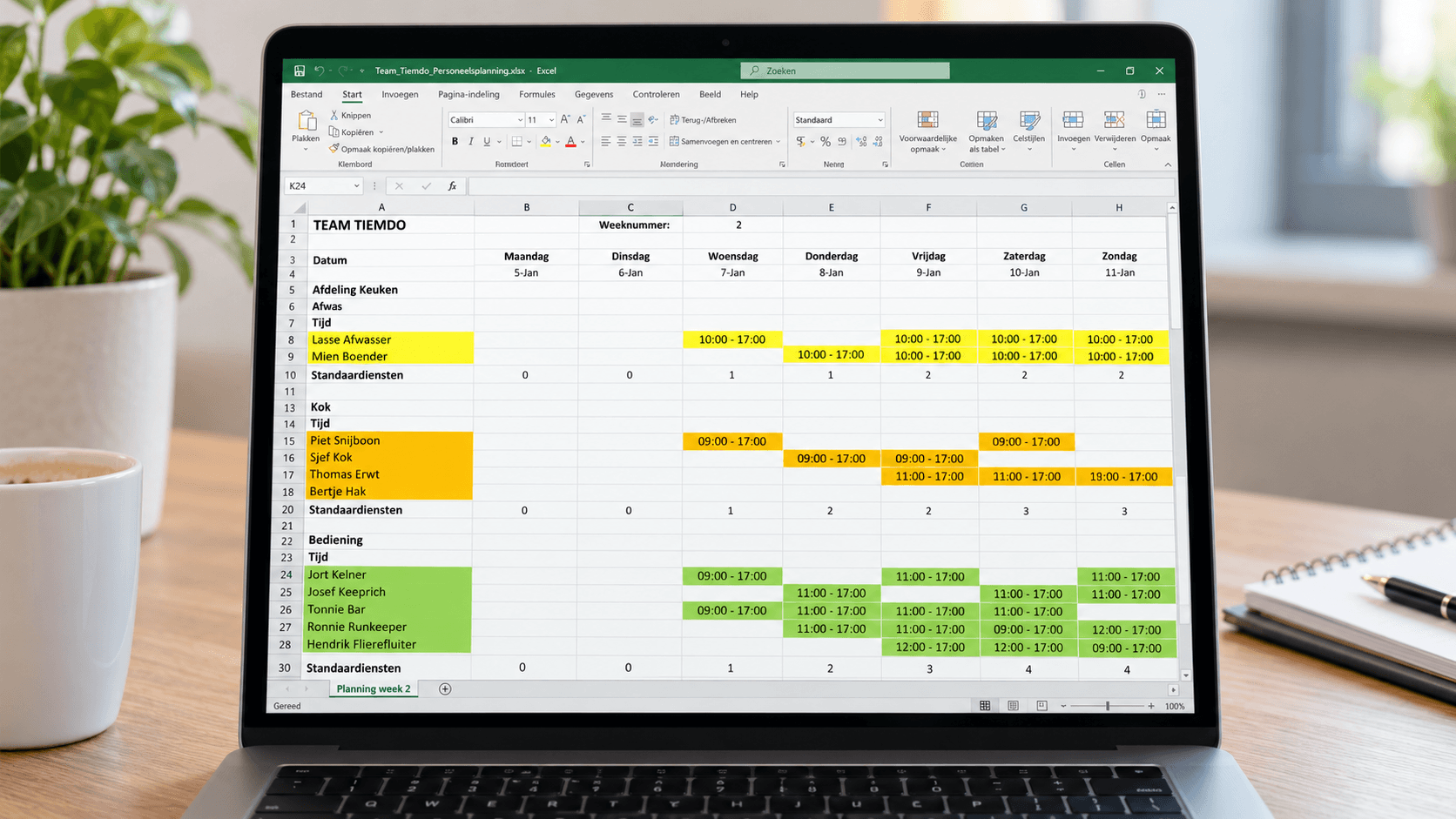The width and height of the screenshot is (1456, 819).
Task: Click the formula bar input field
Action: pos(820,185)
